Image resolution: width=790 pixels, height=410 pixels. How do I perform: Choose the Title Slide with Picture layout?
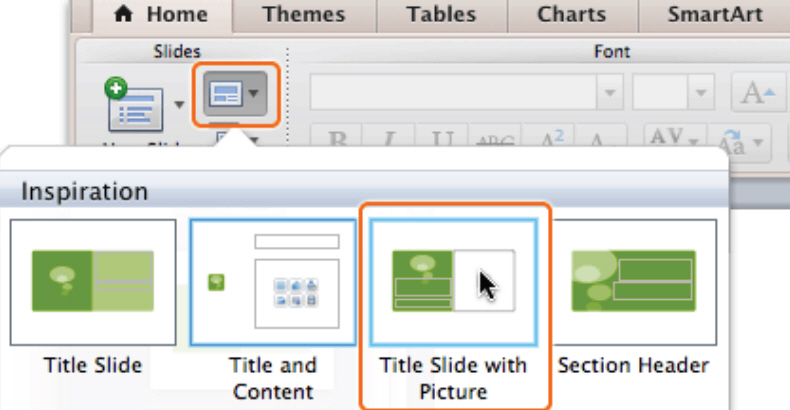point(453,282)
